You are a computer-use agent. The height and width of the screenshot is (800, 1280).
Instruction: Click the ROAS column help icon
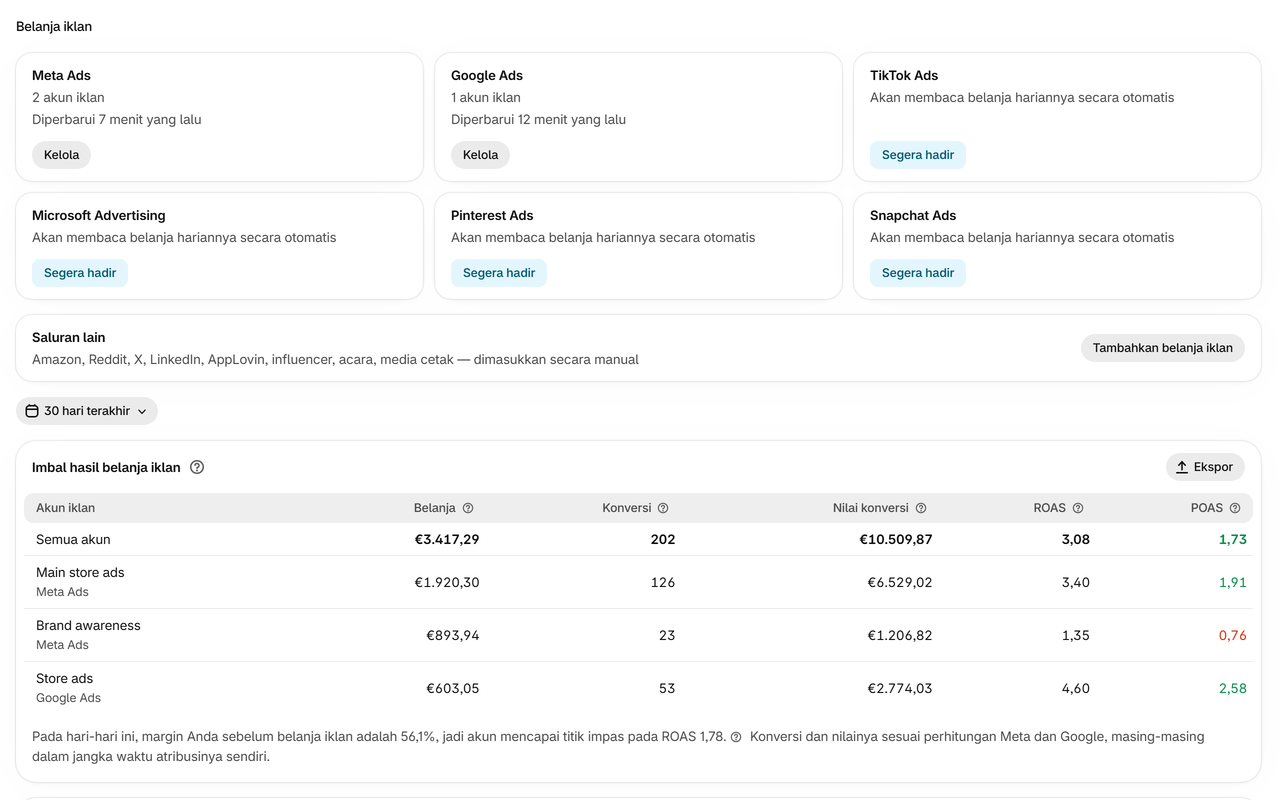point(1078,508)
